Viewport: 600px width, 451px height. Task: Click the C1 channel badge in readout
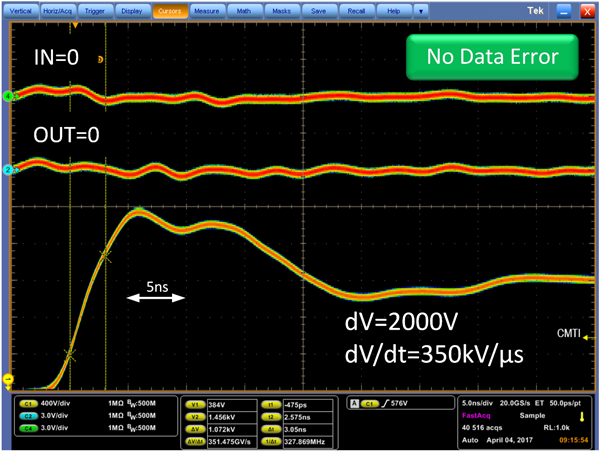29,404
